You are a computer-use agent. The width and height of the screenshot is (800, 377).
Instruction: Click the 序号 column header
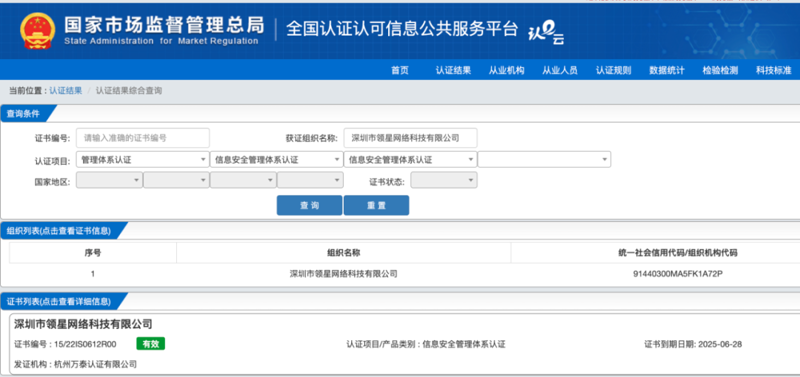[93, 253]
